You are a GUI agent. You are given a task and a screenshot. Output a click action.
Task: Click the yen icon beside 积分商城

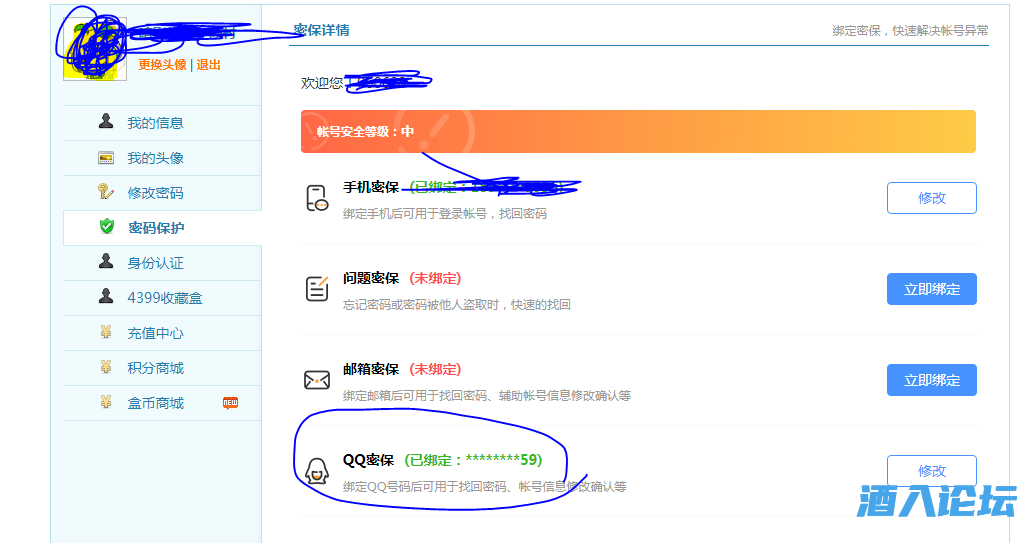106,367
